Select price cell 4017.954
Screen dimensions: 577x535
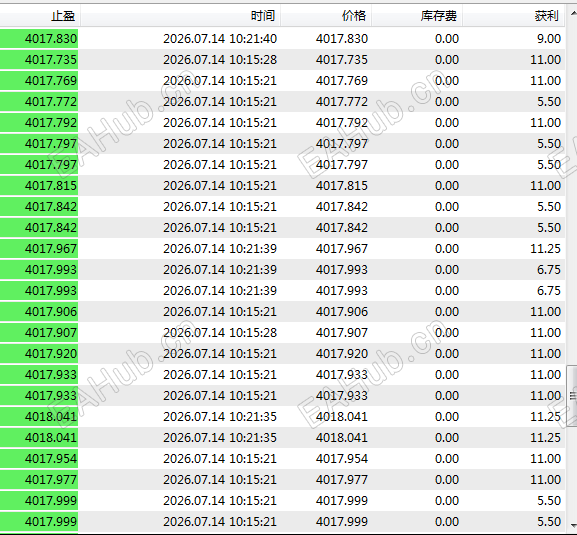tap(341, 459)
